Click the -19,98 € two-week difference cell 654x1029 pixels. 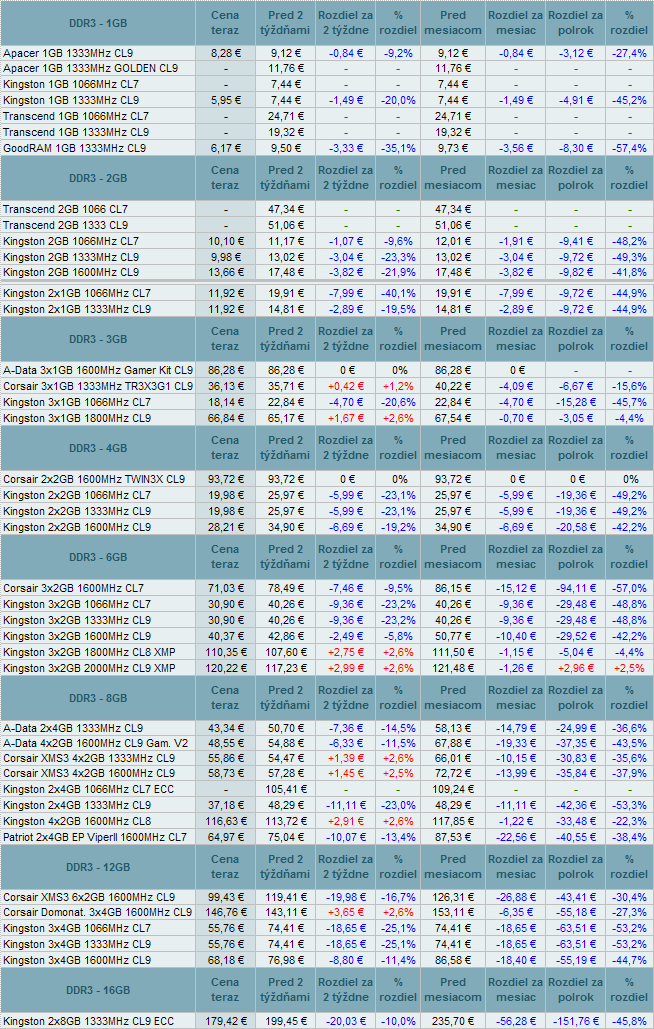pos(345,897)
